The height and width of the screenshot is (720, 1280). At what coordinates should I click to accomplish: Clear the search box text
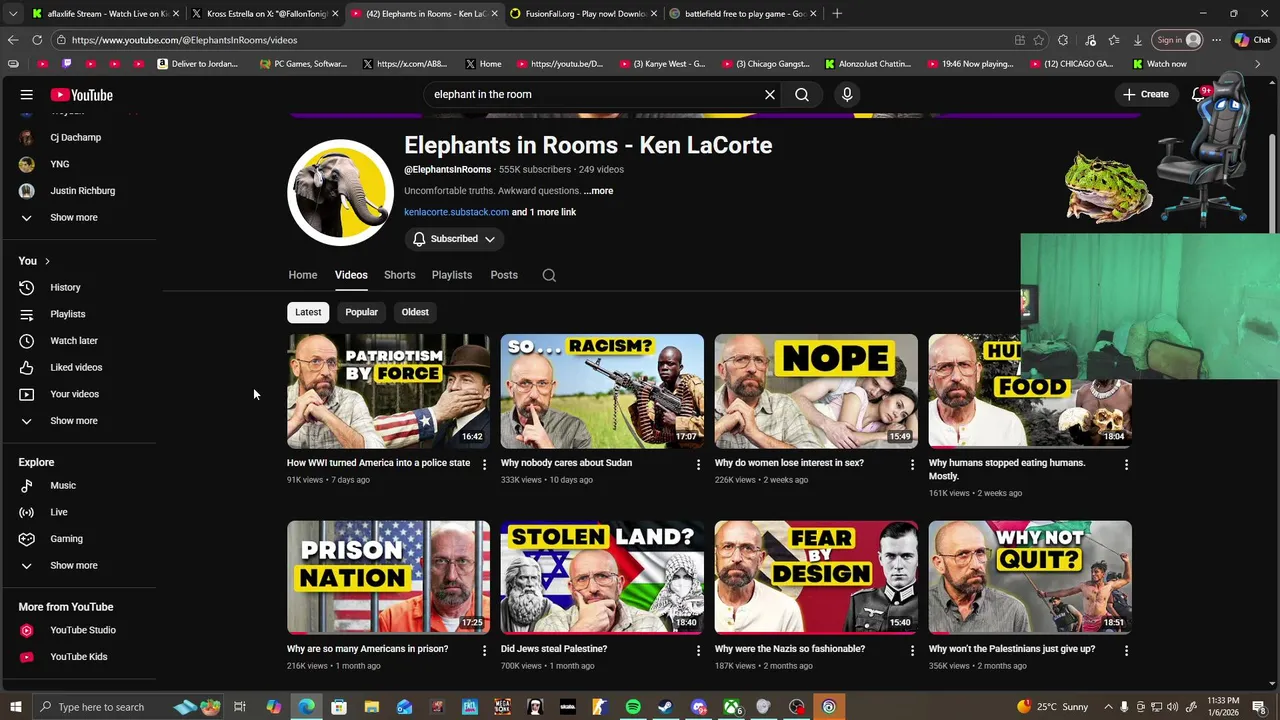(x=770, y=95)
